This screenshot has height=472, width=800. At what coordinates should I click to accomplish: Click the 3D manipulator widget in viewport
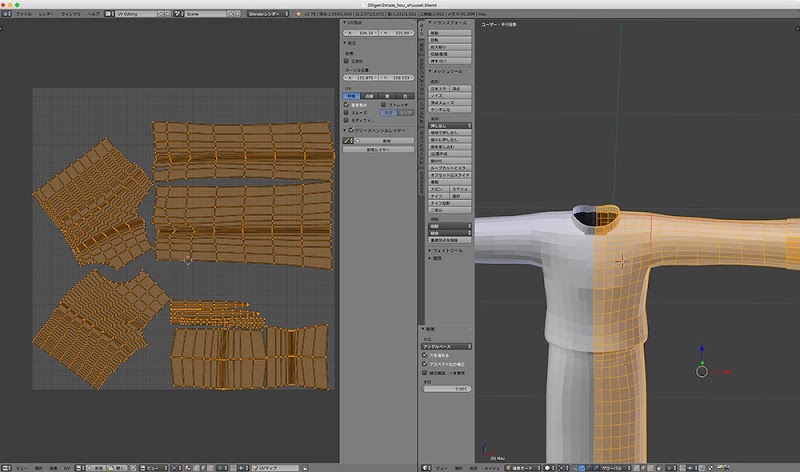tap(702, 370)
